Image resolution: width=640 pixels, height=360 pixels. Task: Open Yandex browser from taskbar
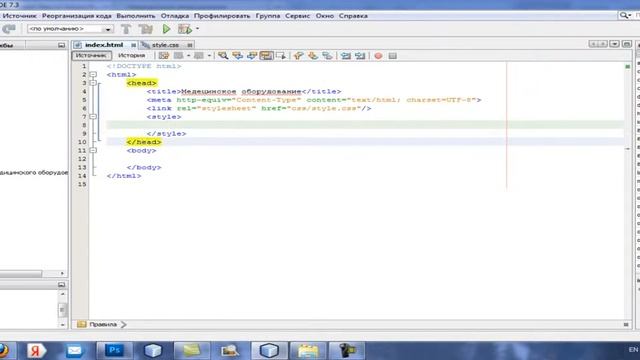pos(36,351)
